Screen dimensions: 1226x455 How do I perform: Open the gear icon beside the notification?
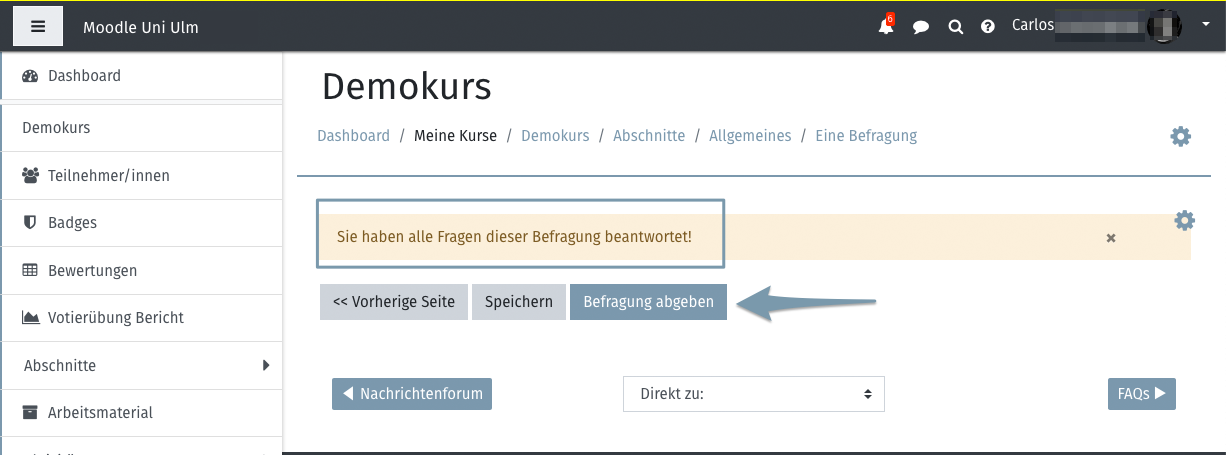point(1184,221)
